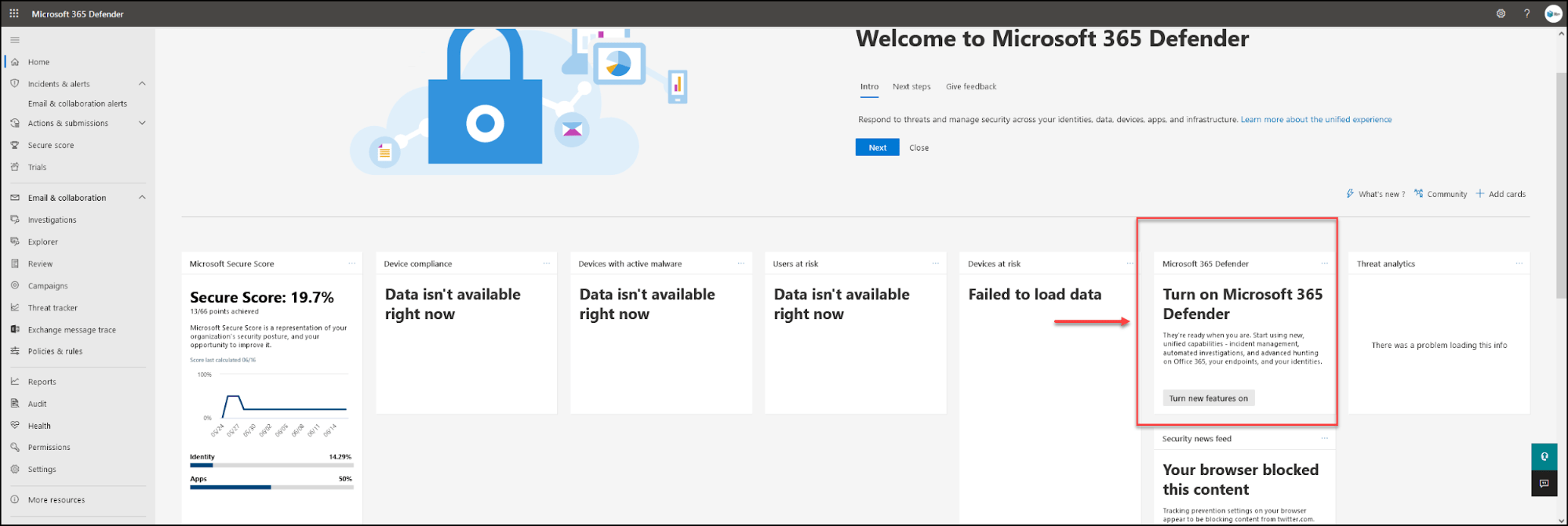This screenshot has height=526, width=1568.
Task: Click the Apps score progress bar
Action: [x=271, y=488]
